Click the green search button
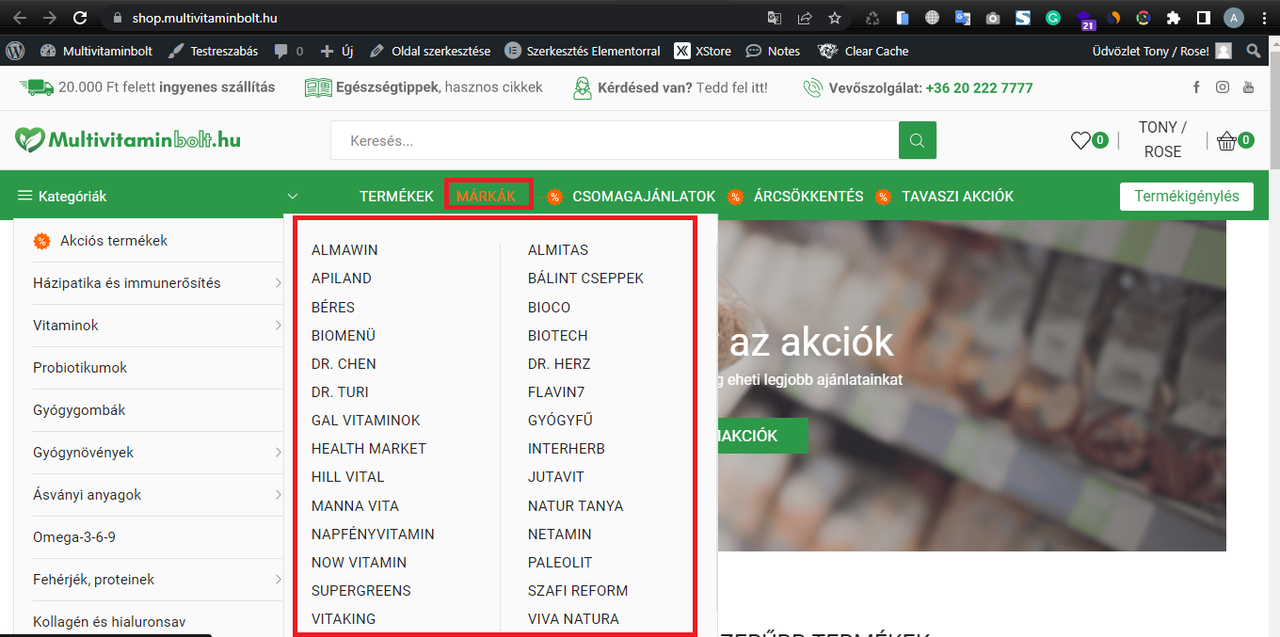 (917, 140)
